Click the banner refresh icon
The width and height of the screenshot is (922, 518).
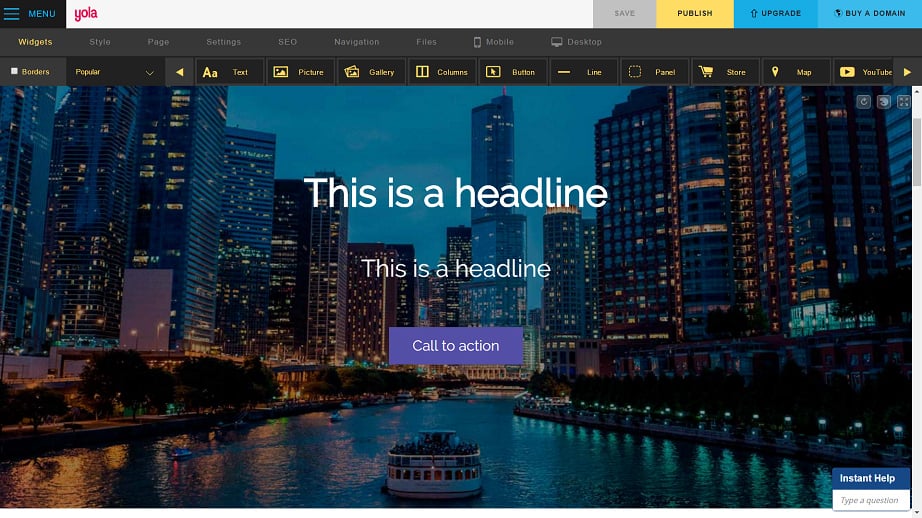tap(863, 102)
